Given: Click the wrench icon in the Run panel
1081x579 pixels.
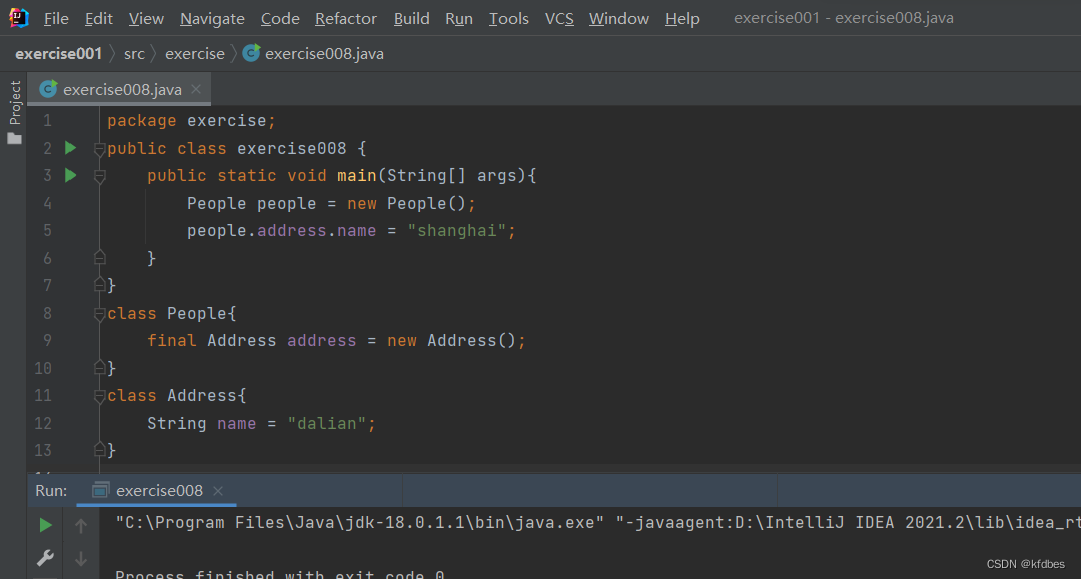Looking at the screenshot, I should click(x=45, y=558).
